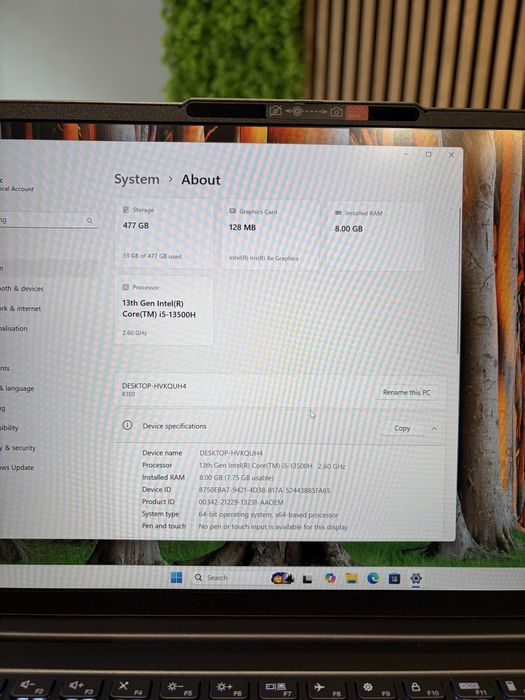The width and height of the screenshot is (525, 700).
Task: Click the '33 GB of 477 GB used' text
Action: pyautogui.click(x=152, y=256)
